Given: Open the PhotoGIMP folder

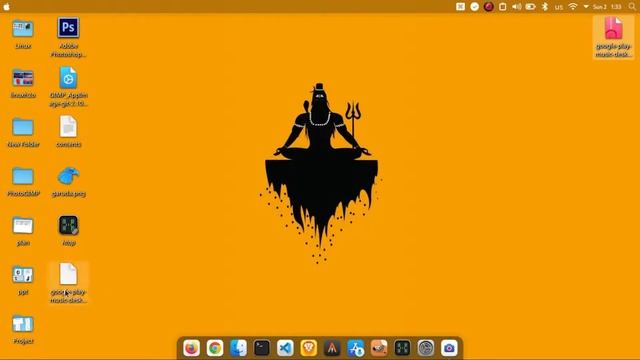Looking at the screenshot, I should [23, 176].
